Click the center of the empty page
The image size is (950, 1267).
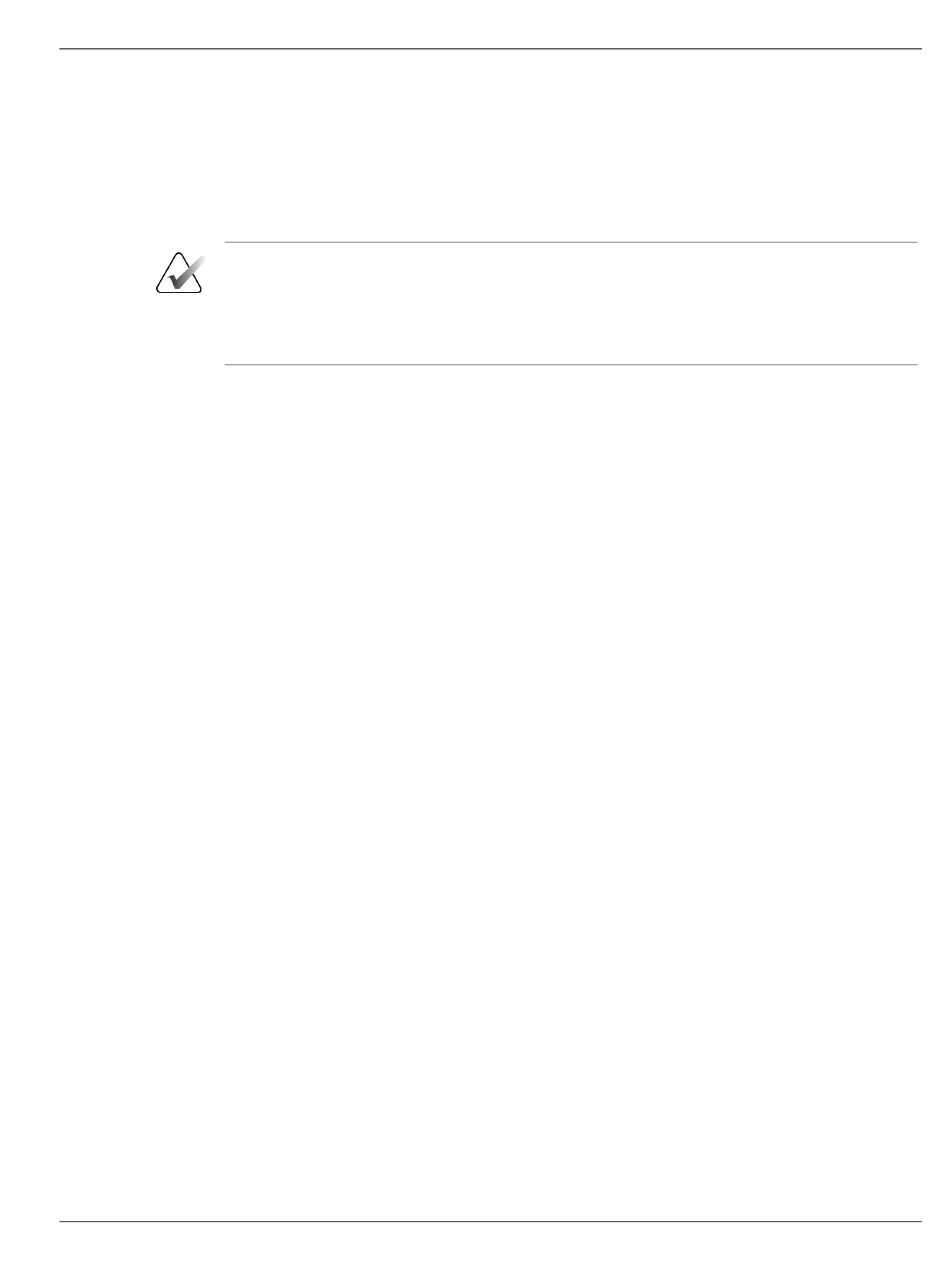[x=475, y=634]
